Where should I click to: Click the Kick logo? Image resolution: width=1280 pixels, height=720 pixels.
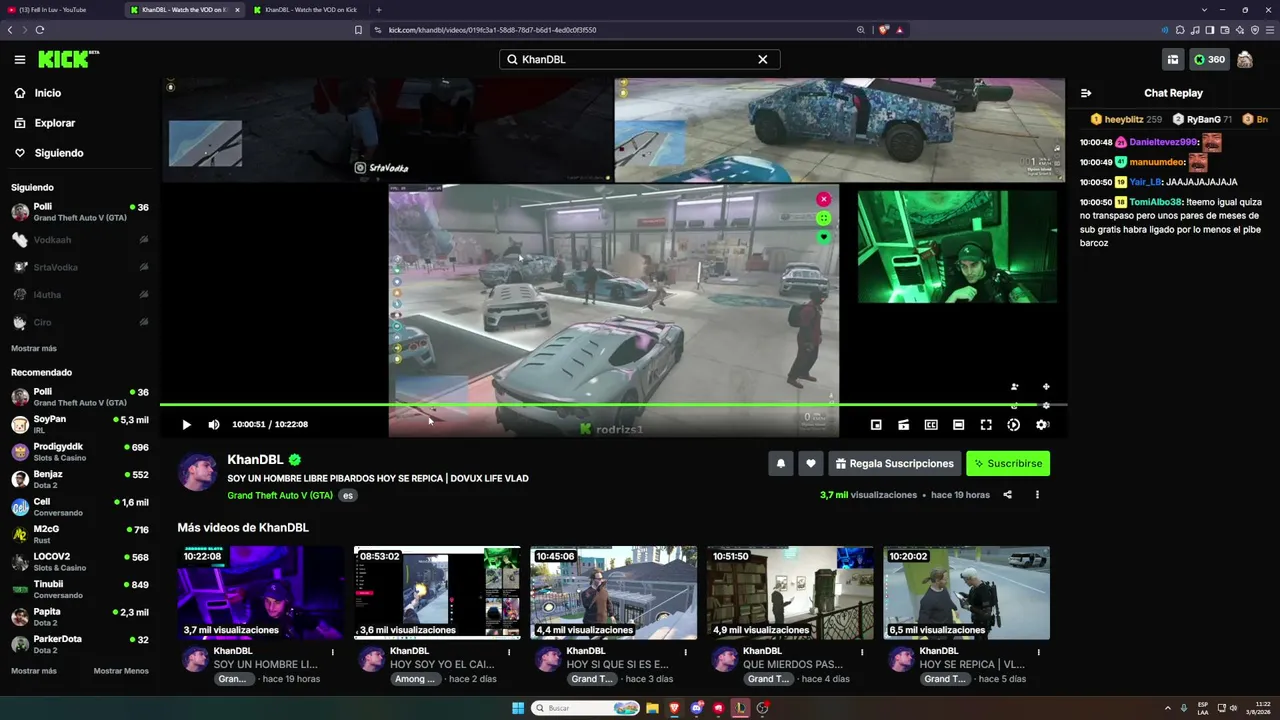click(69, 60)
